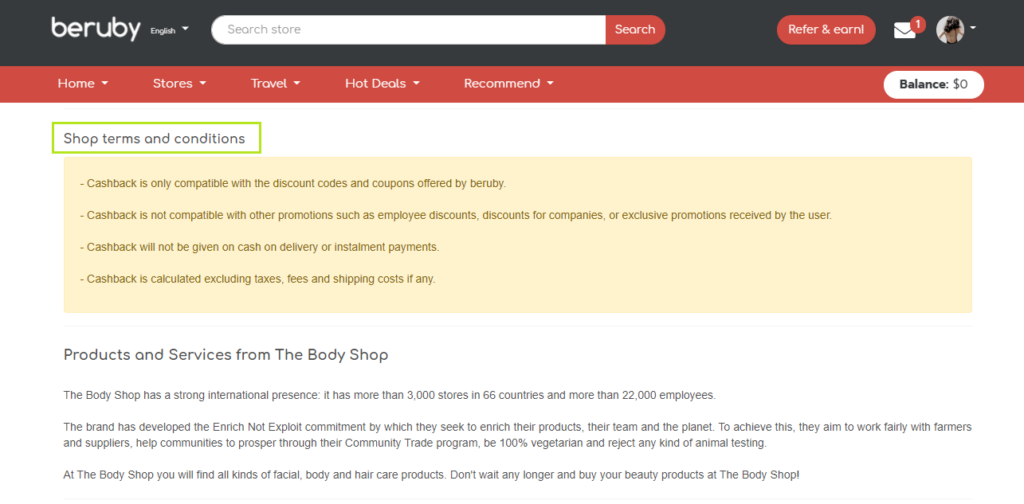Click the Refer & earn! button
Image resolution: width=1024 pixels, height=504 pixels.
[x=825, y=30]
